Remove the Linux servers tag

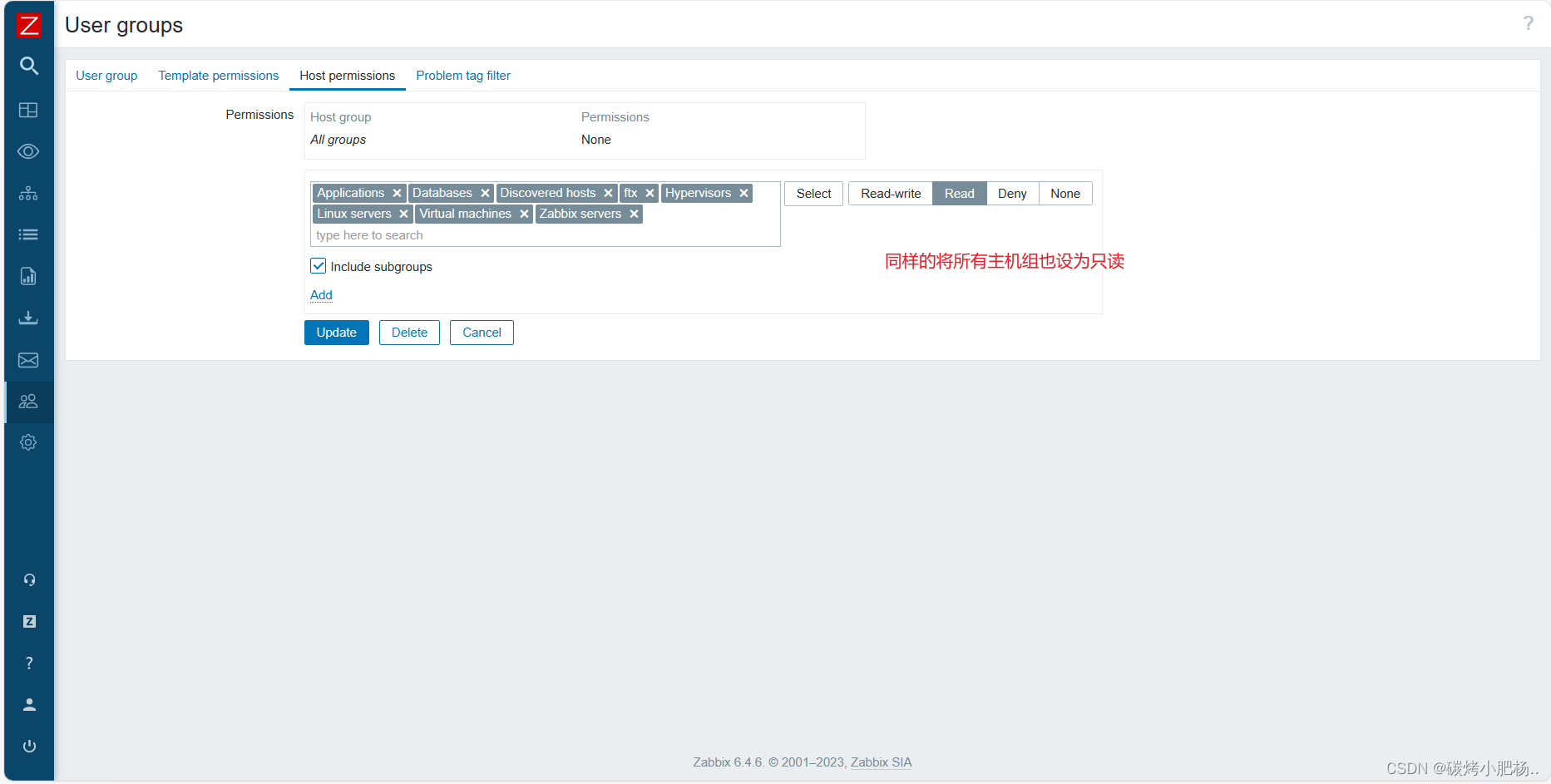[403, 214]
